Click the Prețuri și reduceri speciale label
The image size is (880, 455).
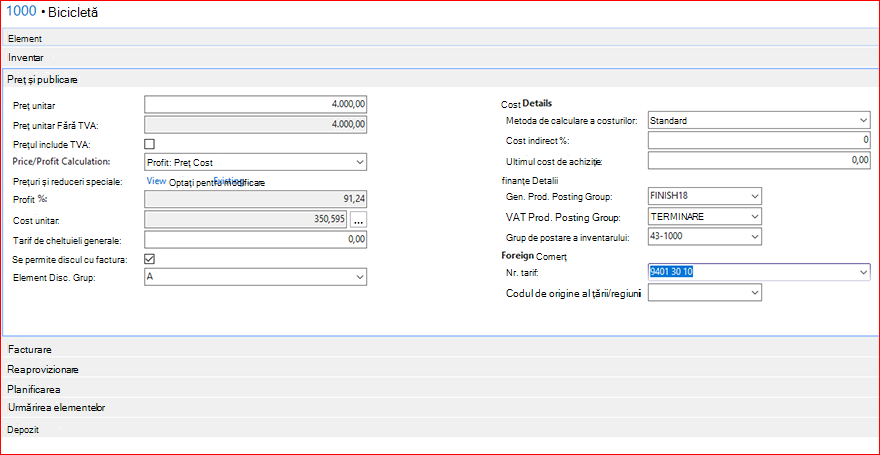coord(67,181)
